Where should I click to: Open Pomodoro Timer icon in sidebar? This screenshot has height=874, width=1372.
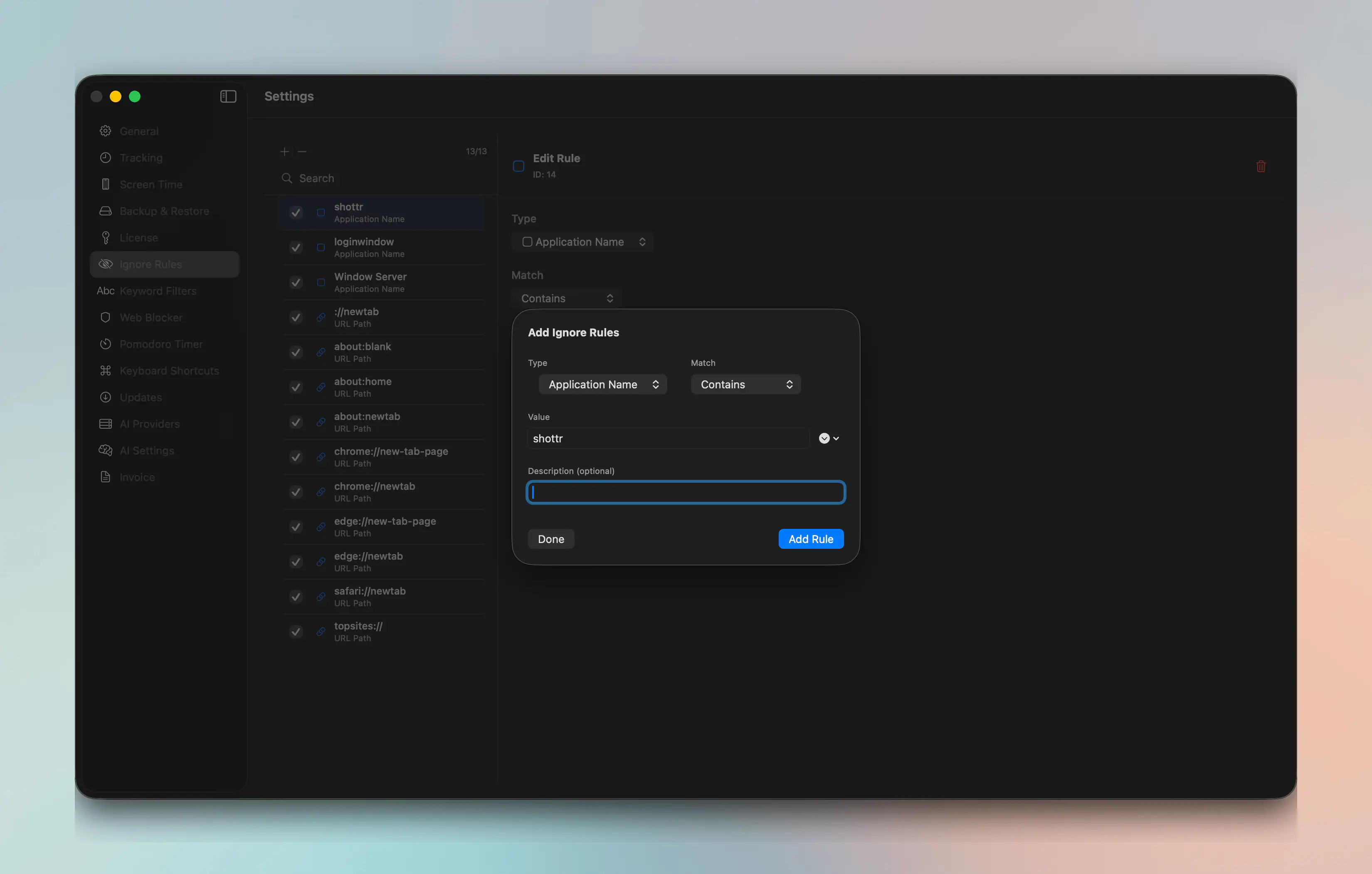(106, 344)
